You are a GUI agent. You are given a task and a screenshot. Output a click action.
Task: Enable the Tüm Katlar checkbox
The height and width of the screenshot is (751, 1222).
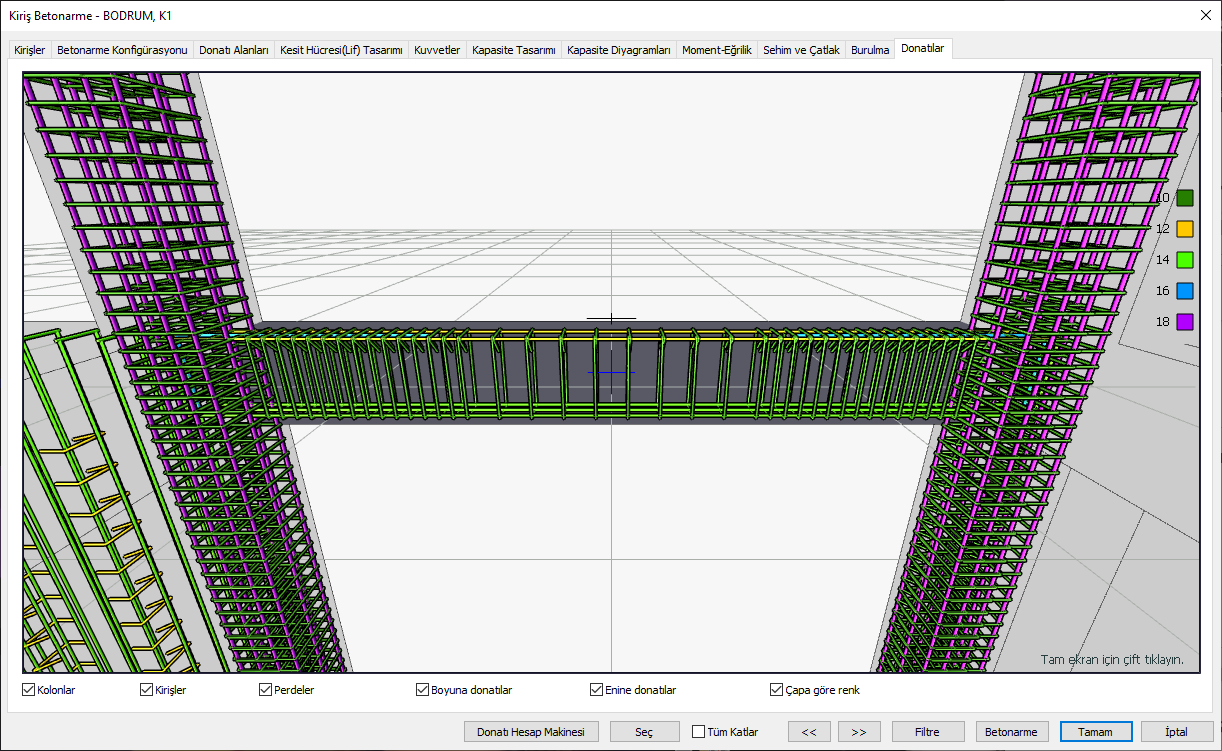pyautogui.click(x=698, y=732)
